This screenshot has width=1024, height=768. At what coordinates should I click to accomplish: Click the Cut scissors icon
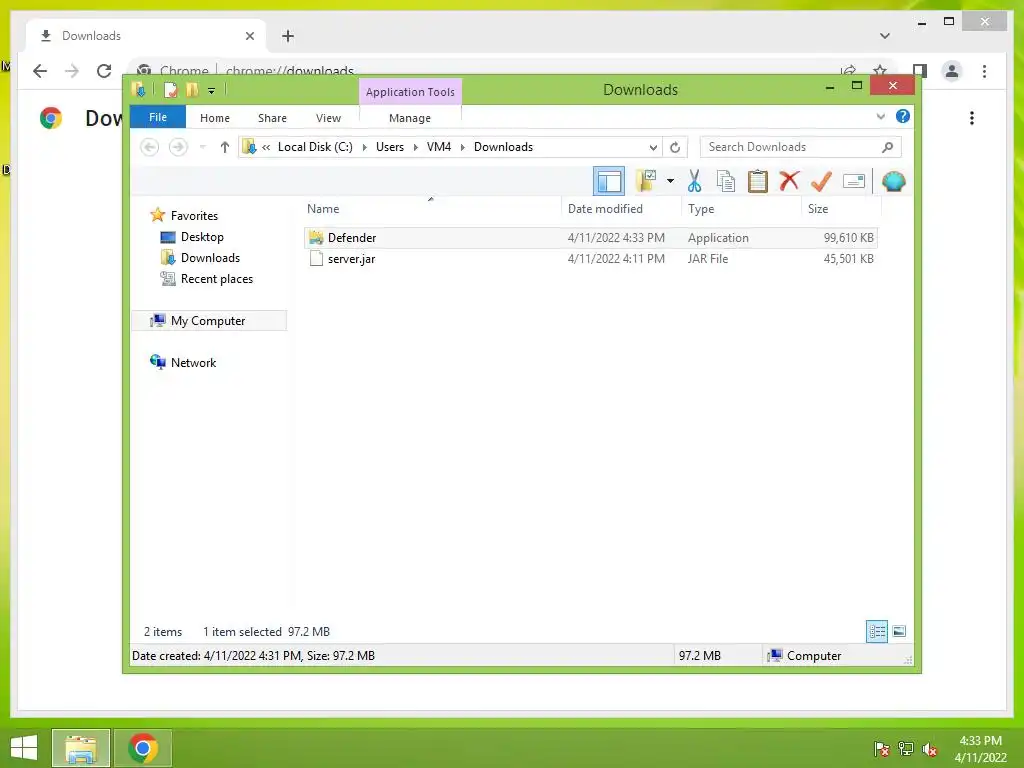pyautogui.click(x=694, y=181)
